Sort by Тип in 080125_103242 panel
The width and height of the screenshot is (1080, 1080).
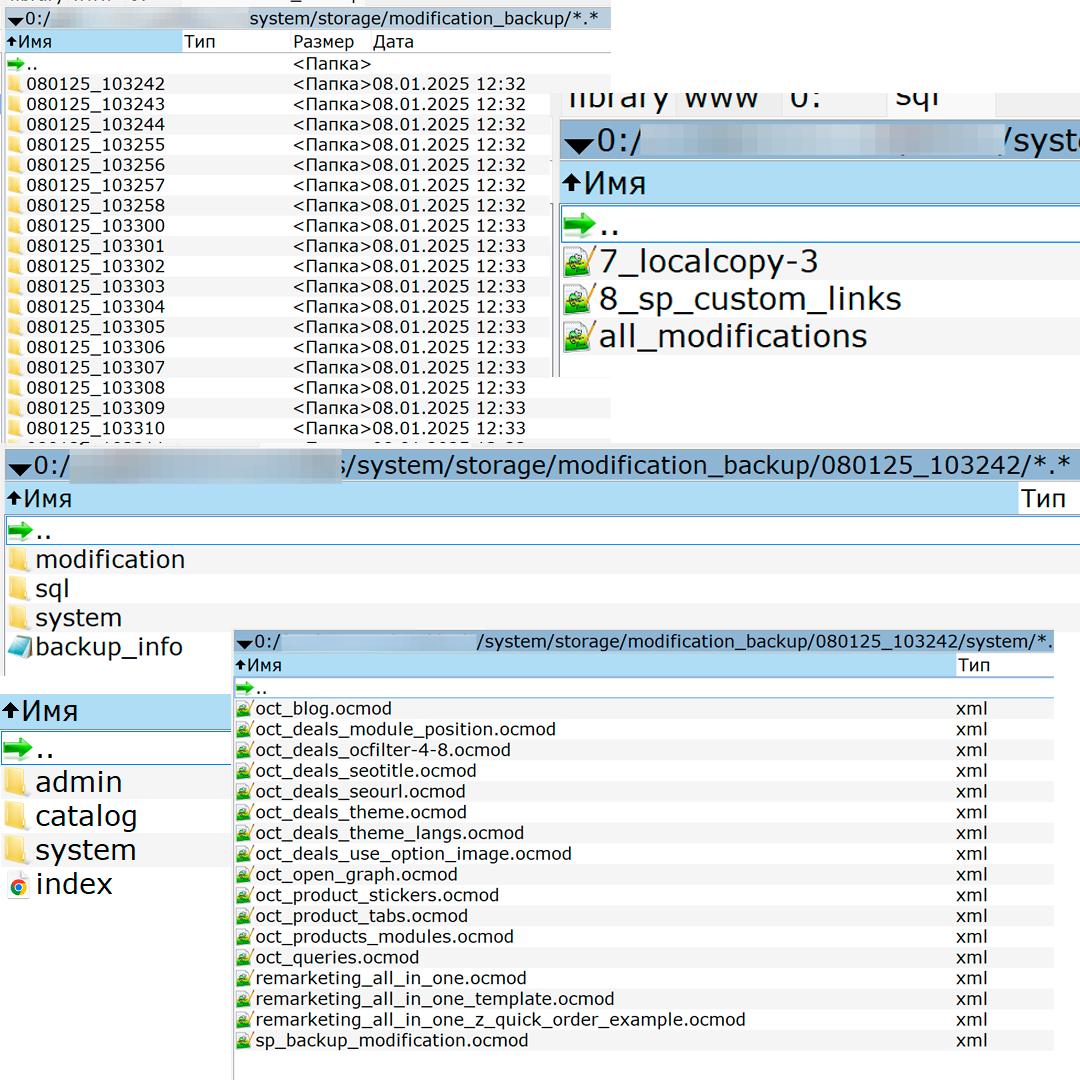click(x=1049, y=499)
